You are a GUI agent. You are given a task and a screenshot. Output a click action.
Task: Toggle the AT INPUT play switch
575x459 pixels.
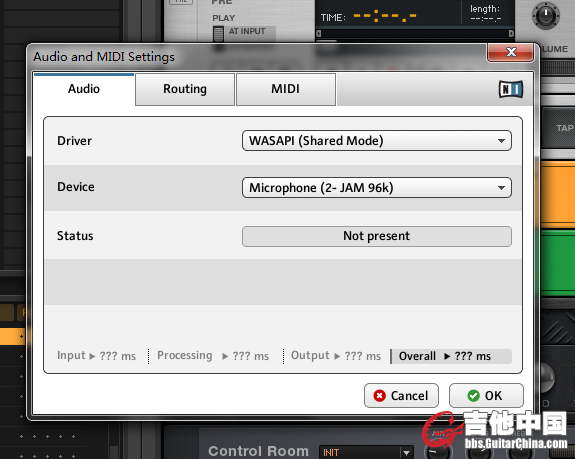click(219, 34)
